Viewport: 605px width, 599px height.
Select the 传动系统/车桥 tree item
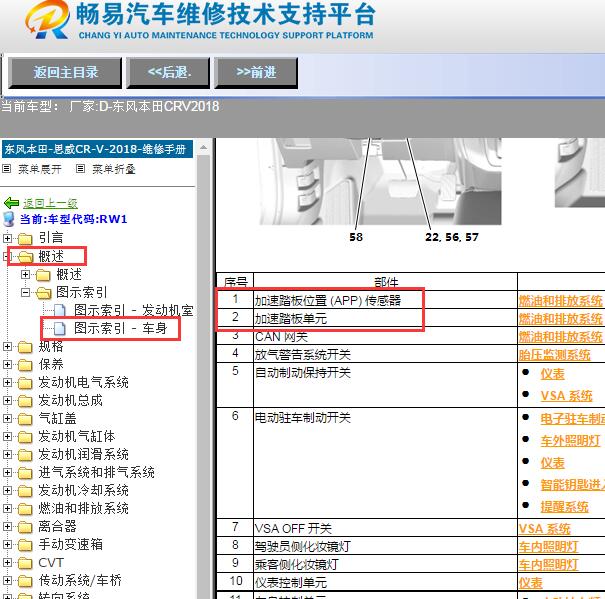click(x=80, y=580)
